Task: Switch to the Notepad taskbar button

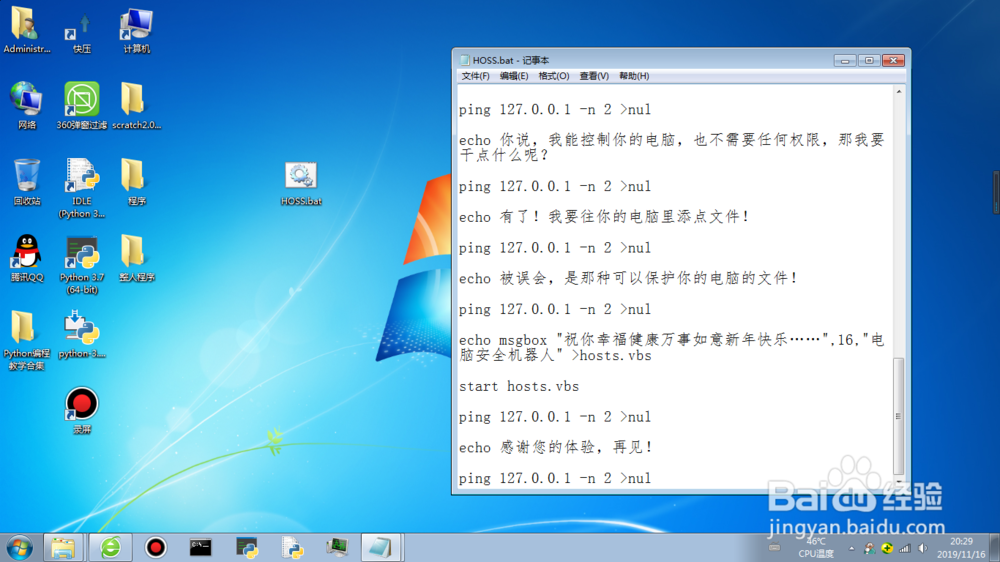Action: (381, 547)
